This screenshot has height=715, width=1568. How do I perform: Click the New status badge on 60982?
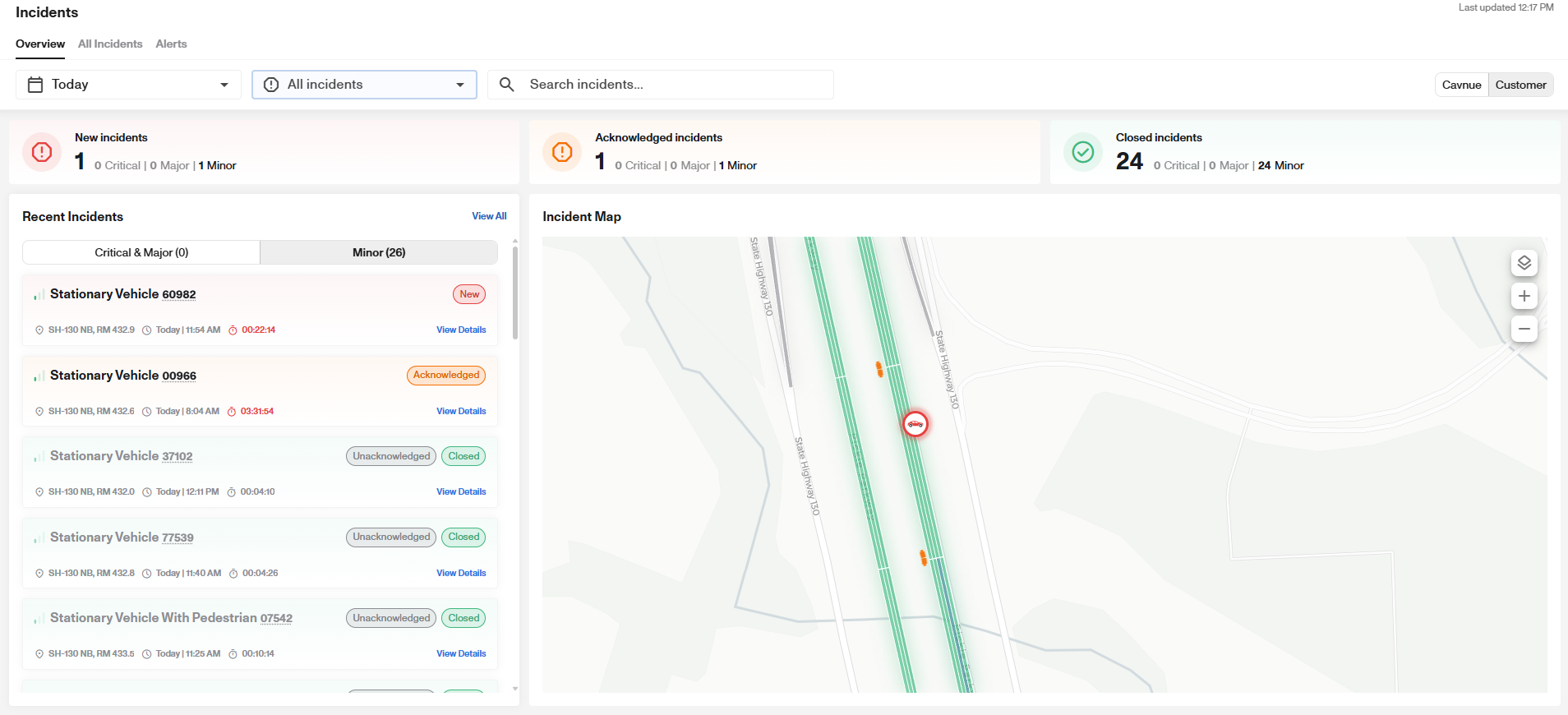point(469,294)
